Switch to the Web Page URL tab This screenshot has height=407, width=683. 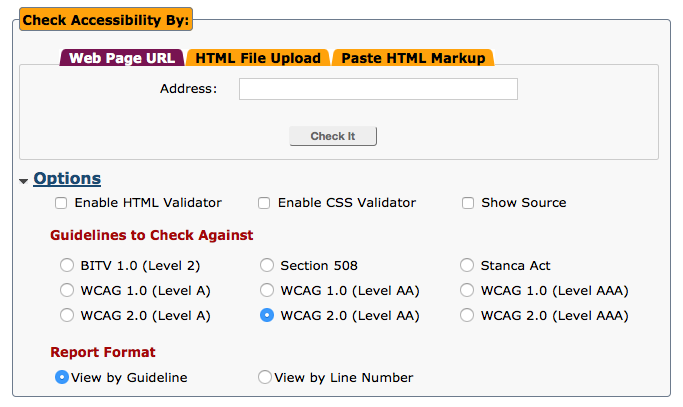[123, 58]
